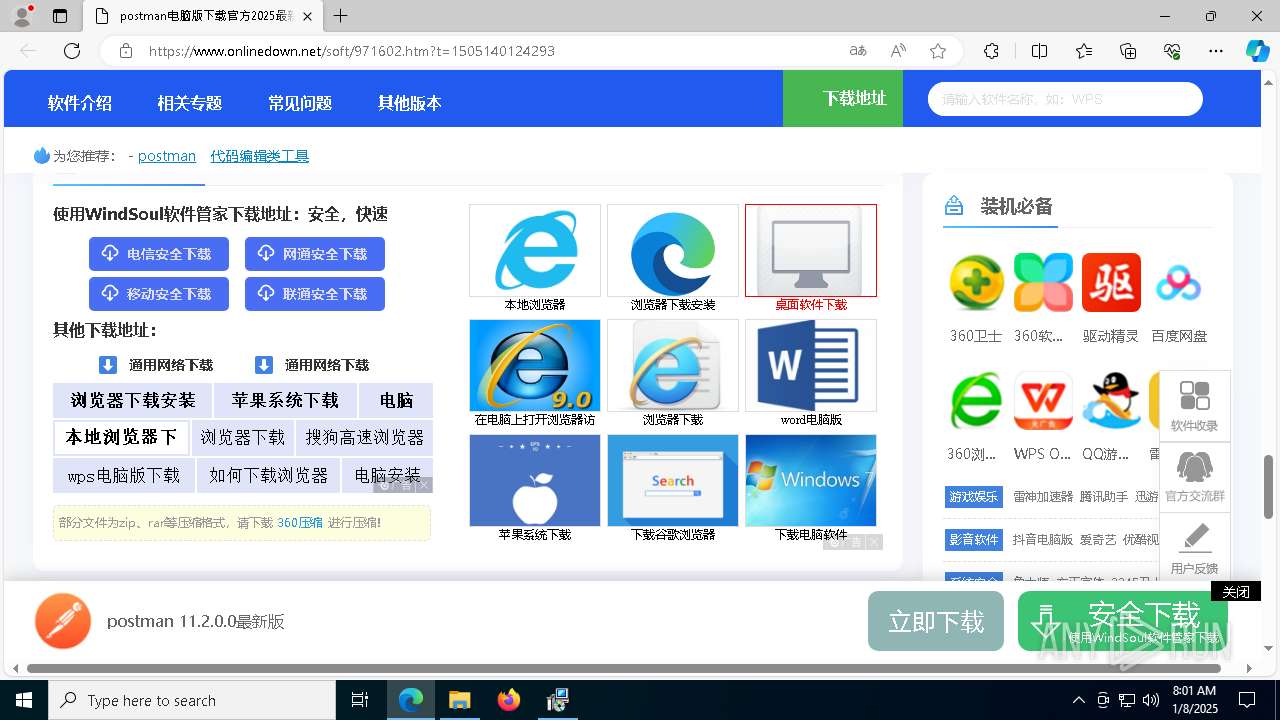The image size is (1280, 720).
Task: Click the 游戏娱乐 category label
Action: pos(974,496)
